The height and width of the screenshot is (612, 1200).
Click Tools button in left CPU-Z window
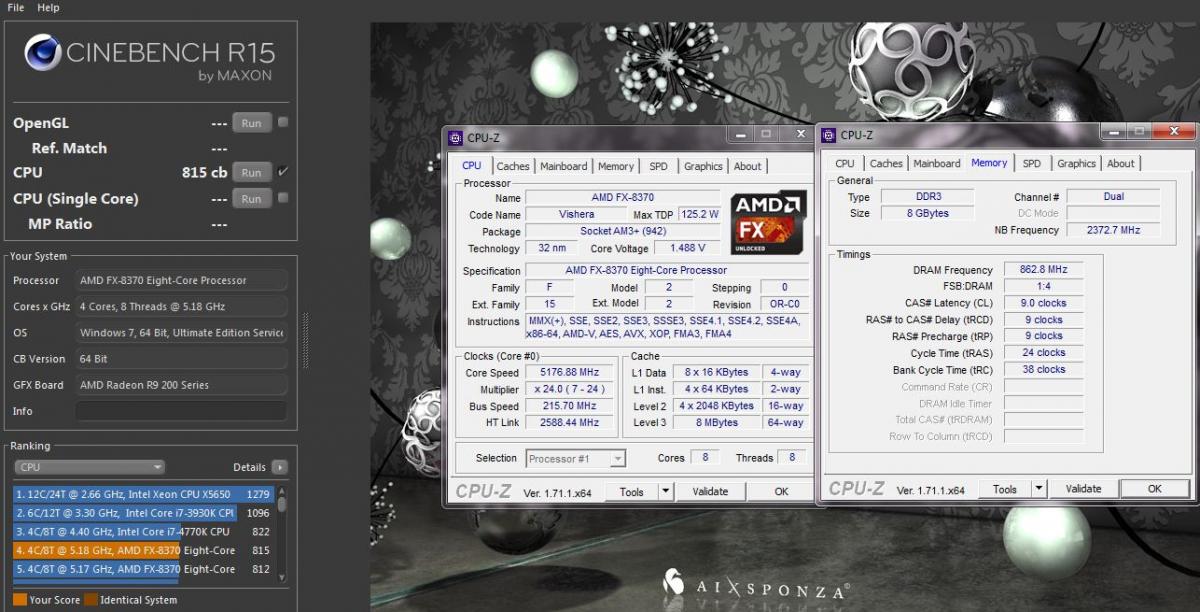(631, 491)
